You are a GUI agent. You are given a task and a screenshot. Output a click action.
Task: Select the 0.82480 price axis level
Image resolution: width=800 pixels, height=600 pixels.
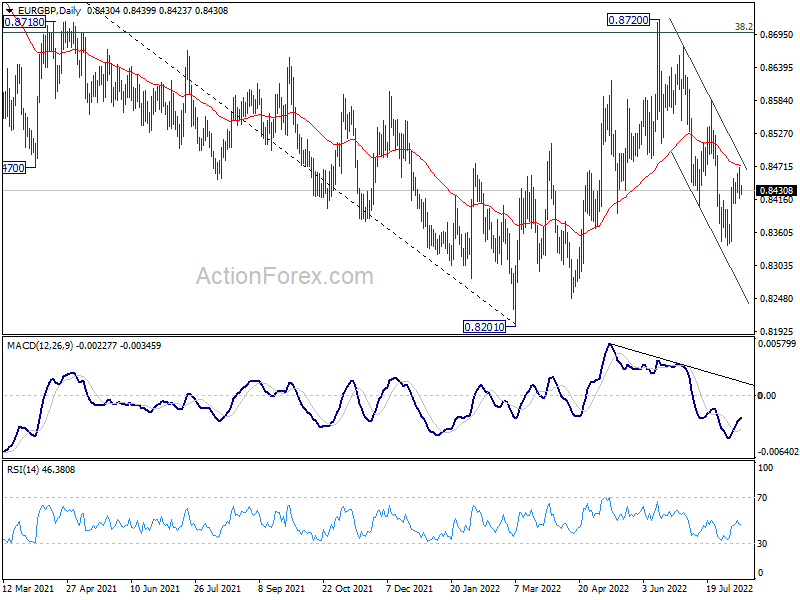tap(777, 298)
